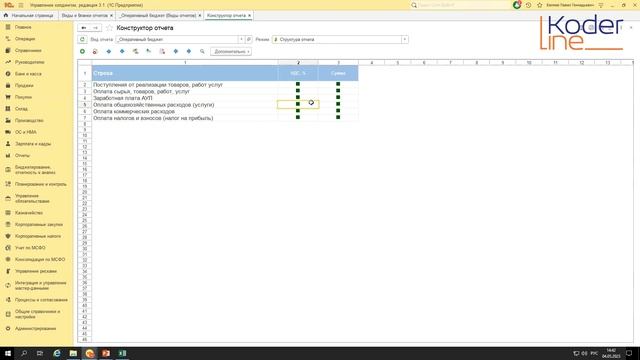Open the Управление рисками section
Image resolution: width=640 pixels, height=360 pixels.
point(36,271)
